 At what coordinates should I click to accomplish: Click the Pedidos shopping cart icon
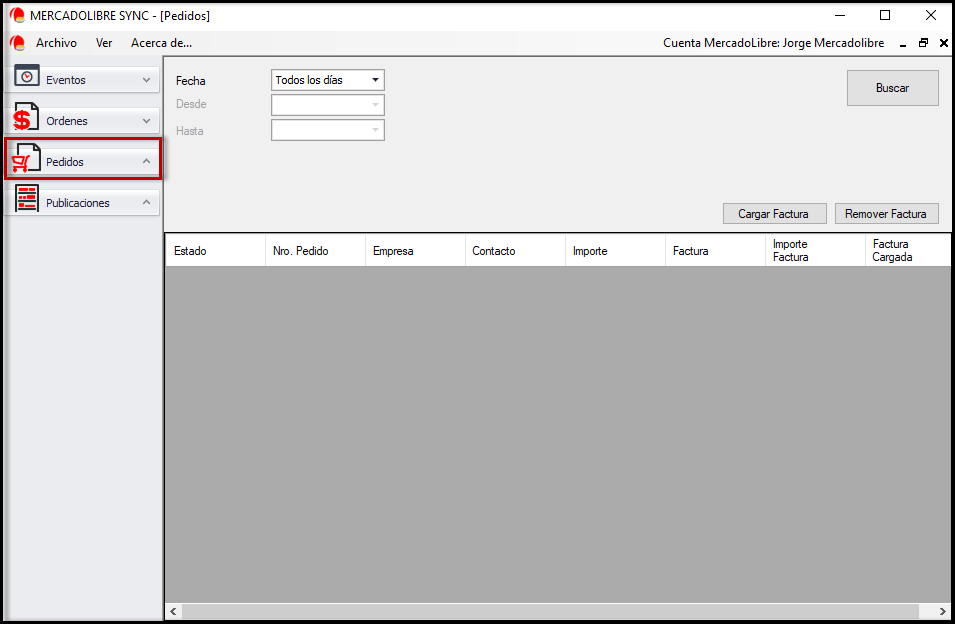point(26,158)
